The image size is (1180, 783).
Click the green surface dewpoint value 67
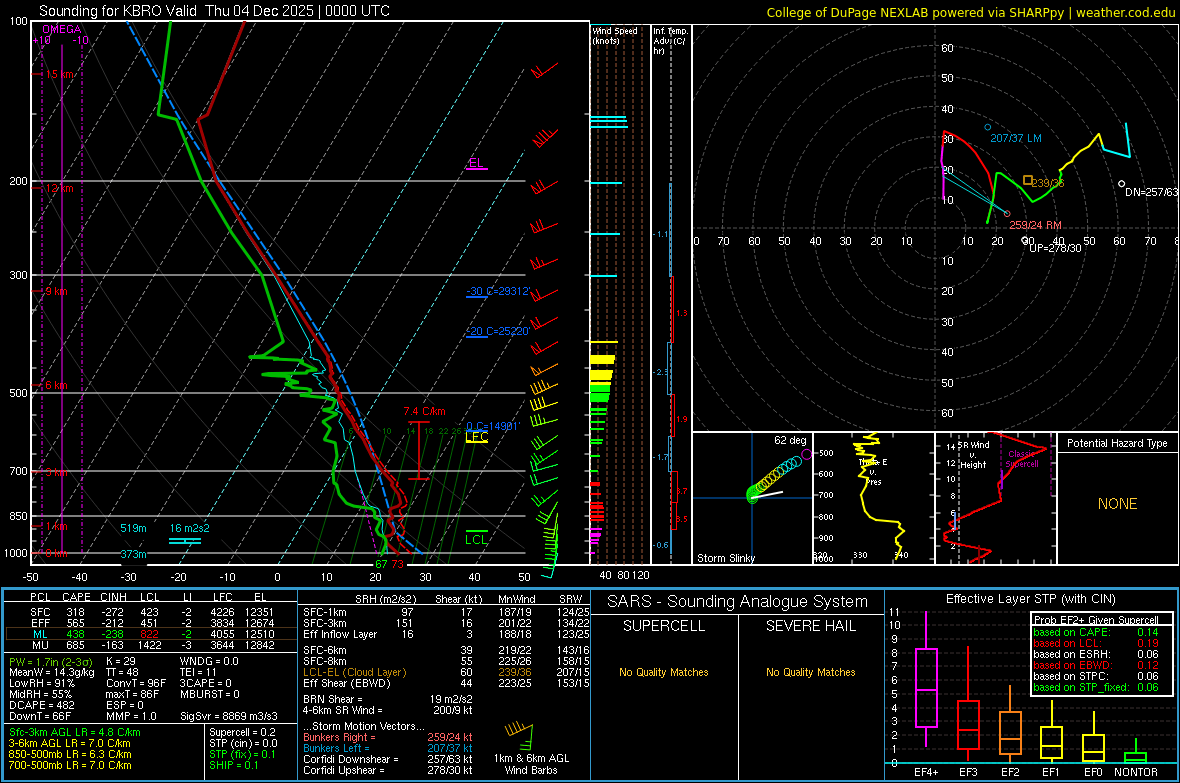[x=382, y=564]
